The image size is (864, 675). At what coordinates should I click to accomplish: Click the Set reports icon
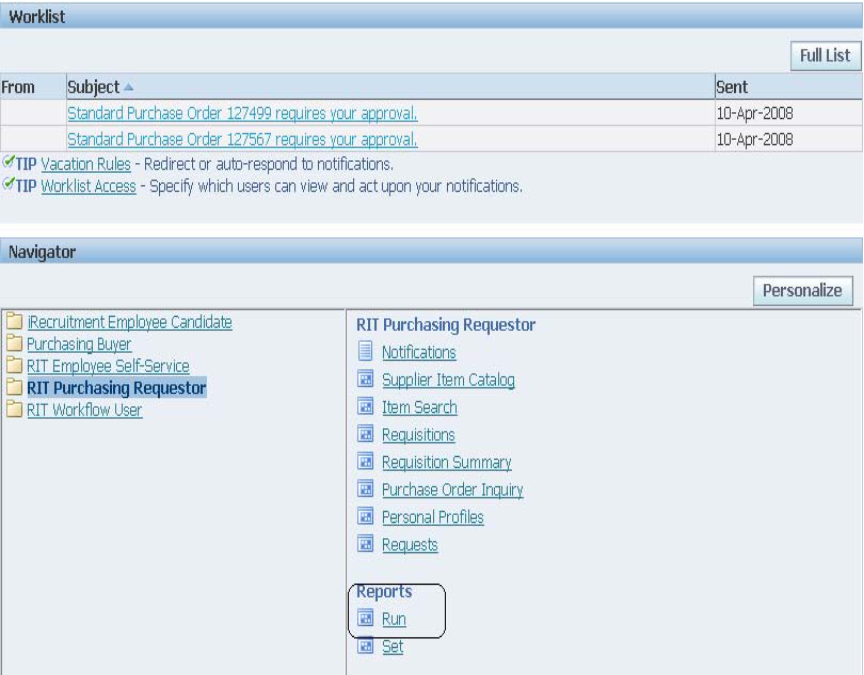(365, 647)
